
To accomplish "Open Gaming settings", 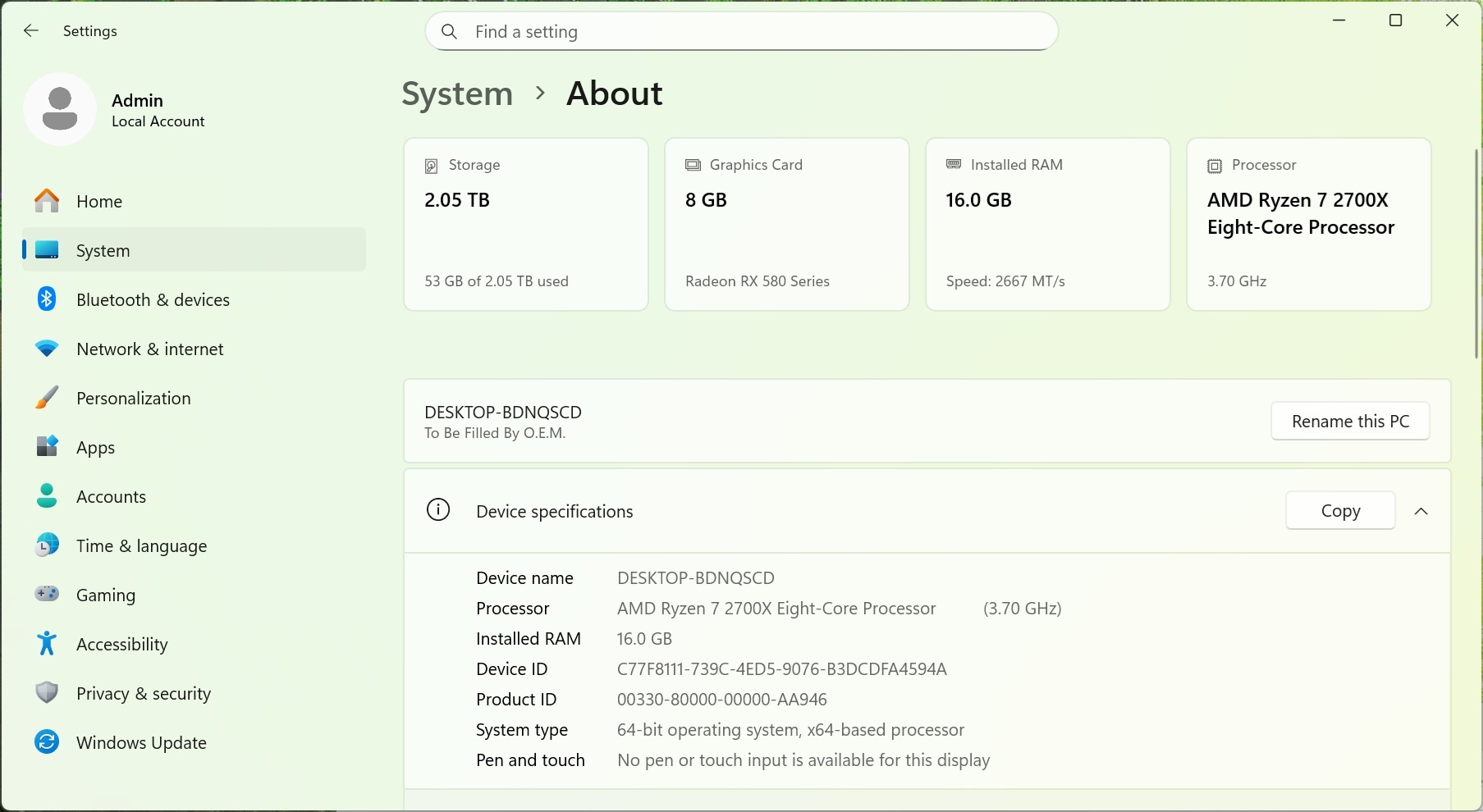I will pyautogui.click(x=194, y=595).
